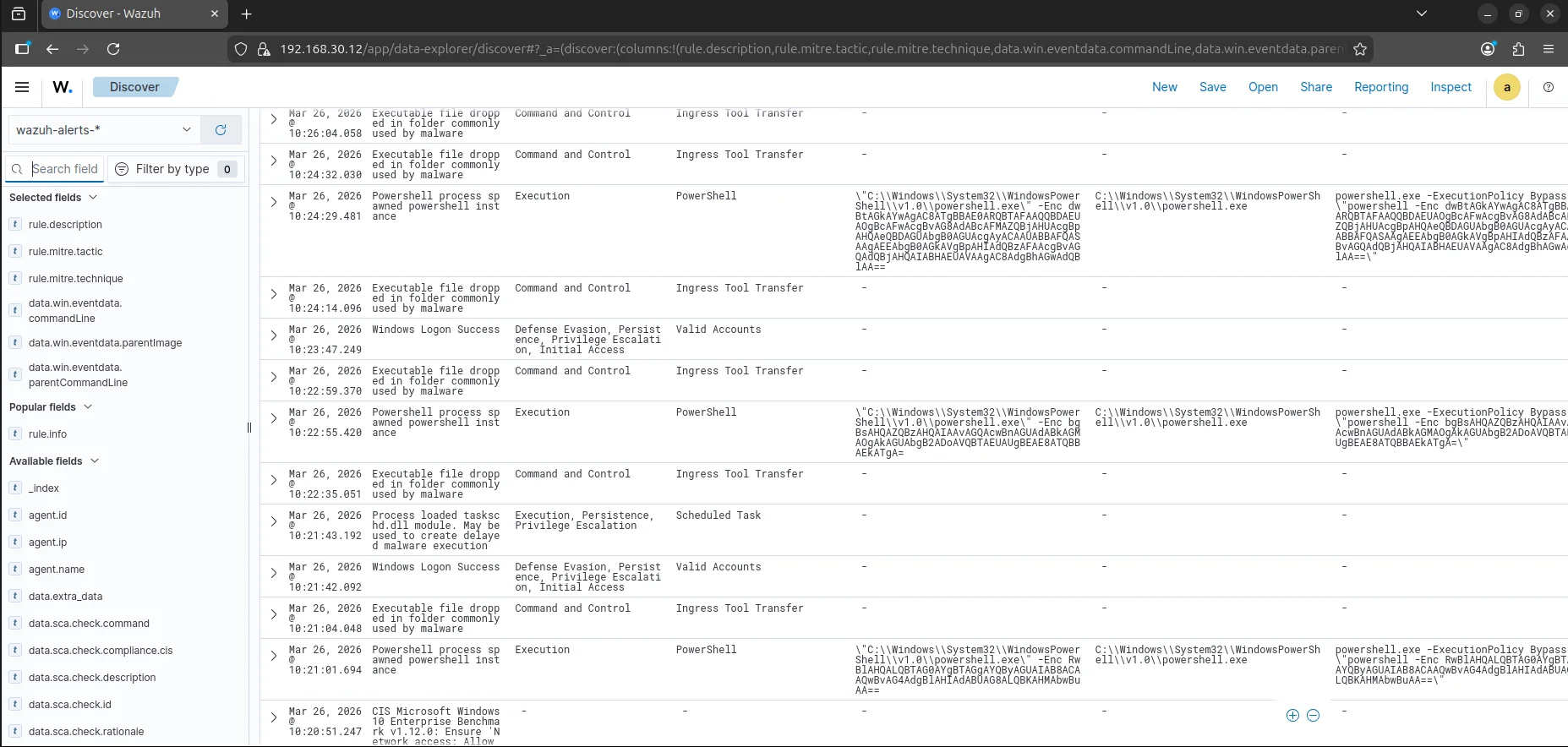
Task: Click the filter-for-value plus icon
Action: click(1292, 716)
